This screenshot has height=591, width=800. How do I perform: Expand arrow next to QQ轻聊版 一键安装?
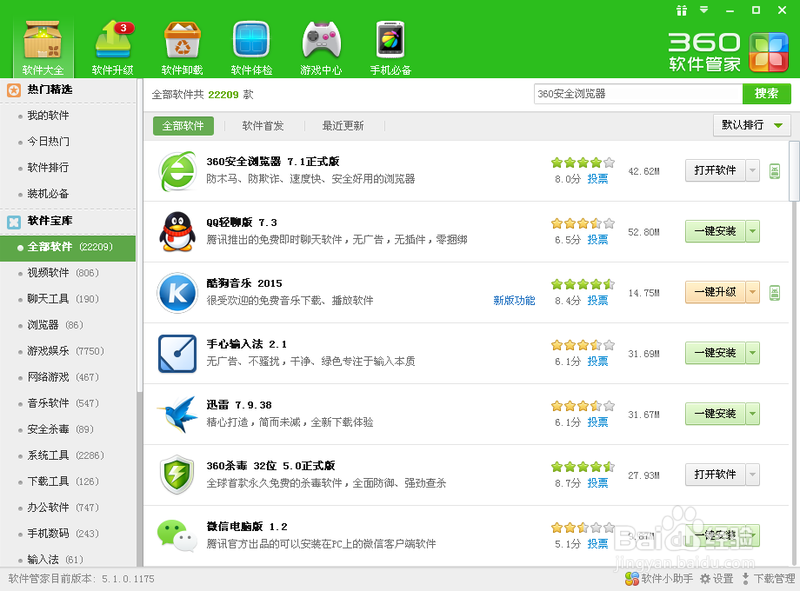[x=753, y=231]
